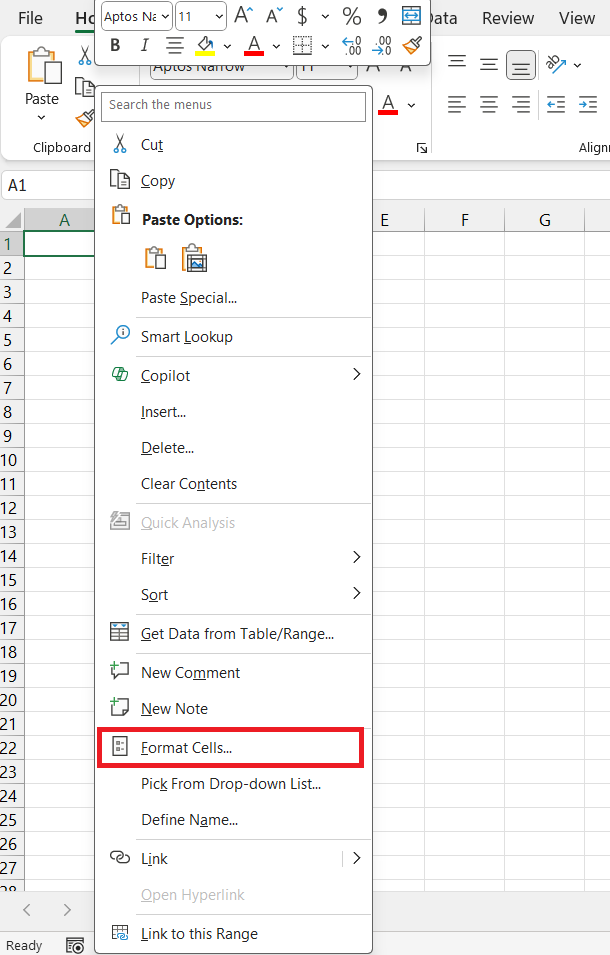Increase font size in mini toolbar
This screenshot has height=955, width=610.
coord(244,15)
